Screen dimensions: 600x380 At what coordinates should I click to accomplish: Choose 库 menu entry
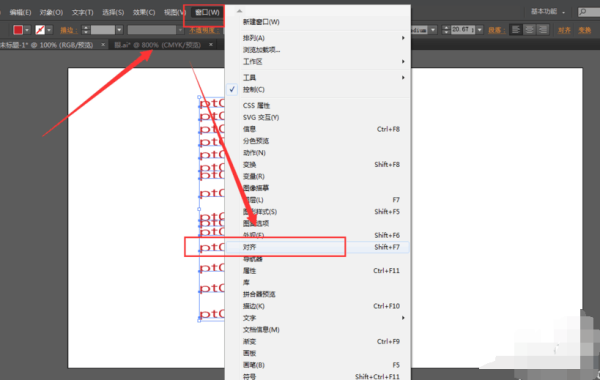(x=318, y=282)
